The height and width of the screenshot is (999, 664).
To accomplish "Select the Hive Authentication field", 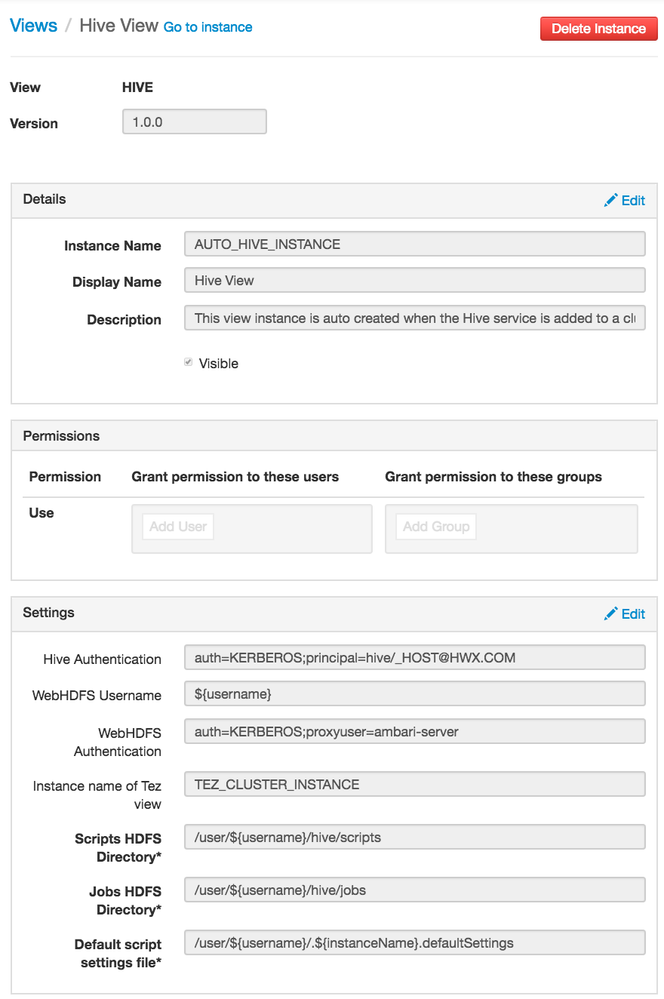I will coord(414,657).
